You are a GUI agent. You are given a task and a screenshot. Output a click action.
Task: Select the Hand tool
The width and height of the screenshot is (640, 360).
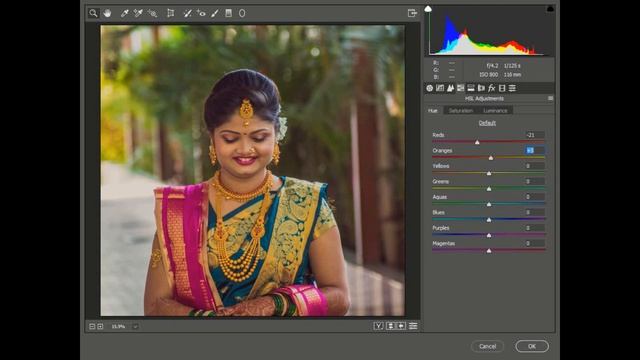(107, 13)
